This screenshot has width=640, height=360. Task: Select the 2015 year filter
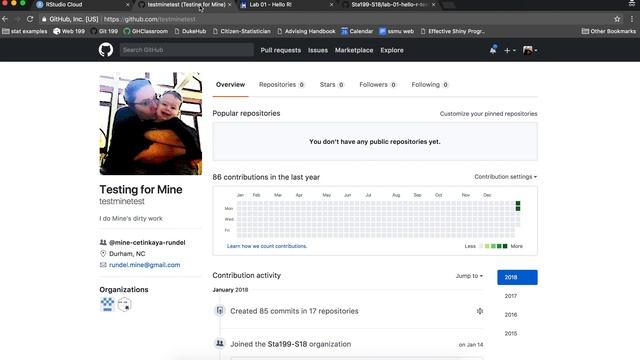511,333
